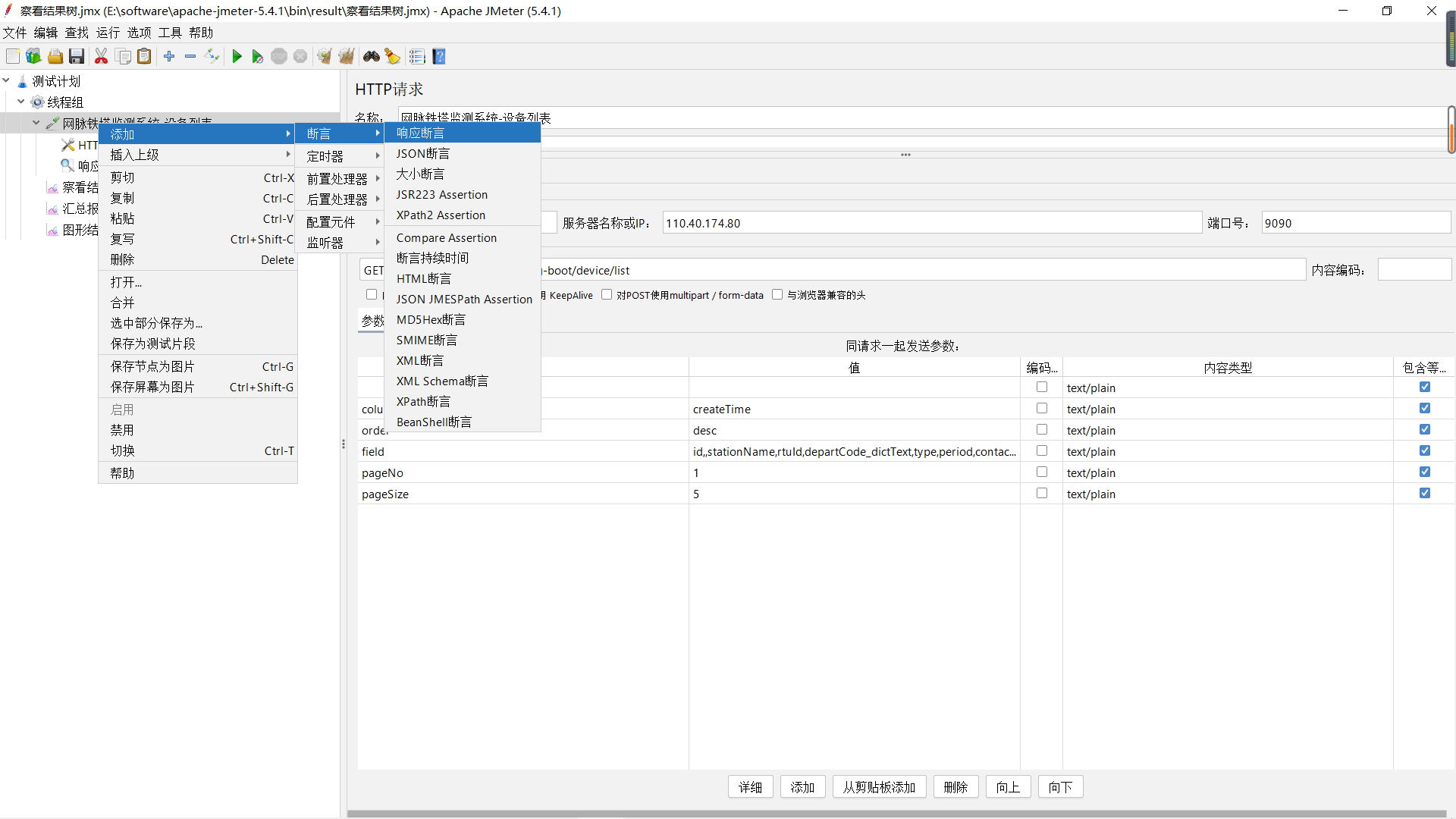Choose 响应断言 menu entry
This screenshot has width=1456, height=819.
point(421,133)
